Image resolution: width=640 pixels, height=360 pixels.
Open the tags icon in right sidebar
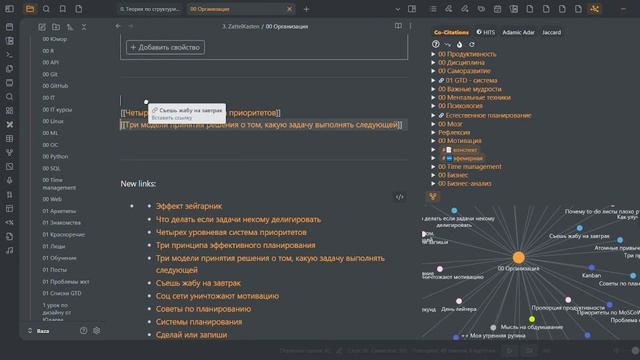tap(481, 9)
